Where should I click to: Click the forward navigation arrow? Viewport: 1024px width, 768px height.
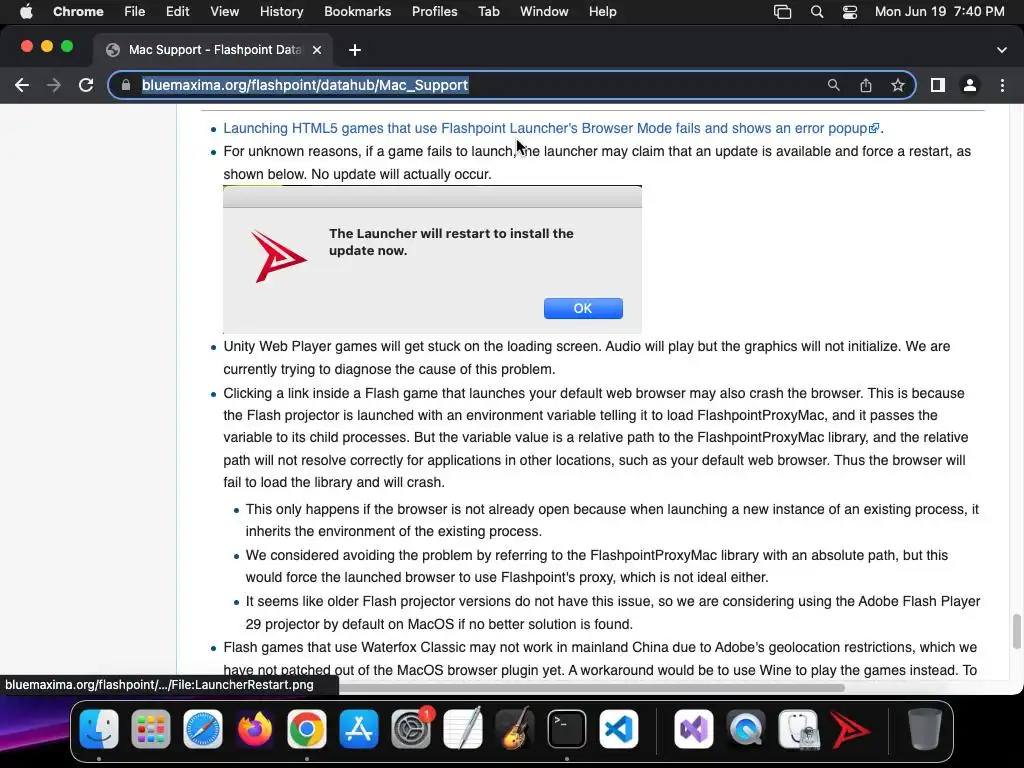pos(54,86)
